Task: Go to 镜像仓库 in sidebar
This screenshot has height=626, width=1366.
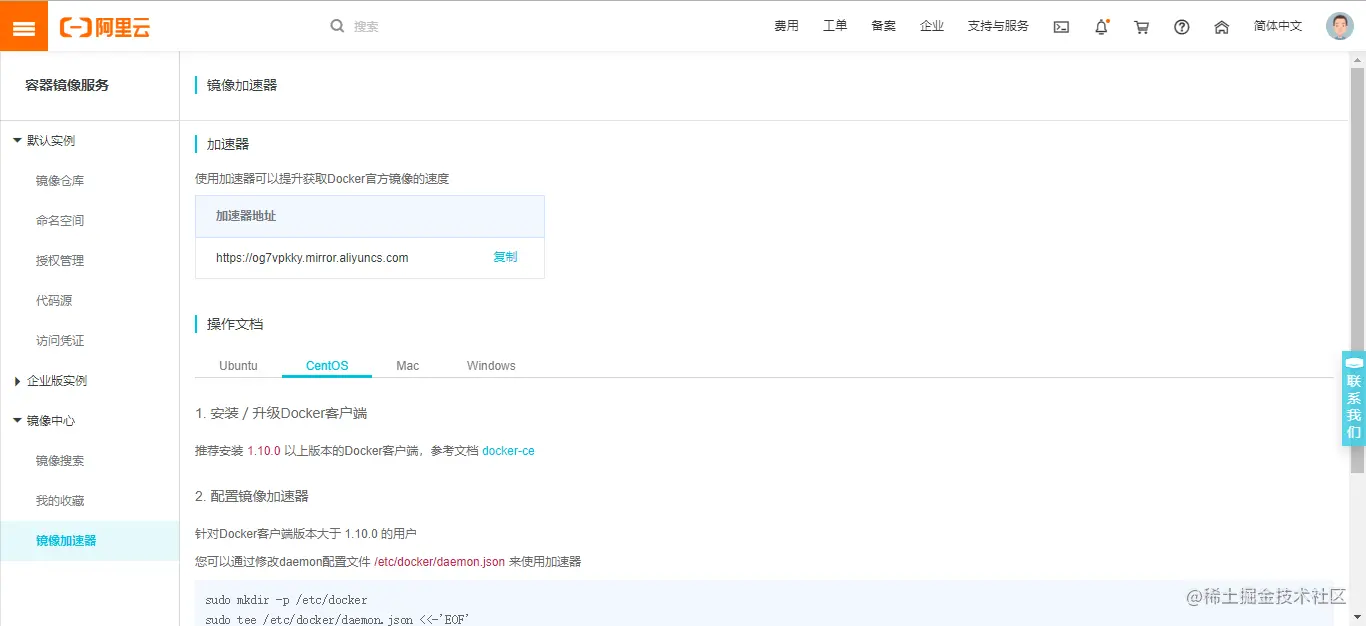Action: tap(60, 181)
